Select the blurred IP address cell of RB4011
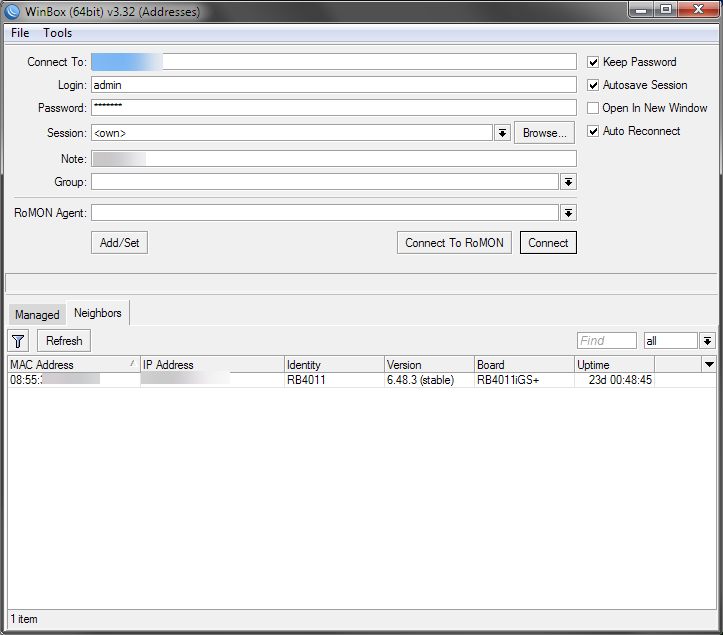Image resolution: width=723 pixels, height=635 pixels. click(212, 380)
